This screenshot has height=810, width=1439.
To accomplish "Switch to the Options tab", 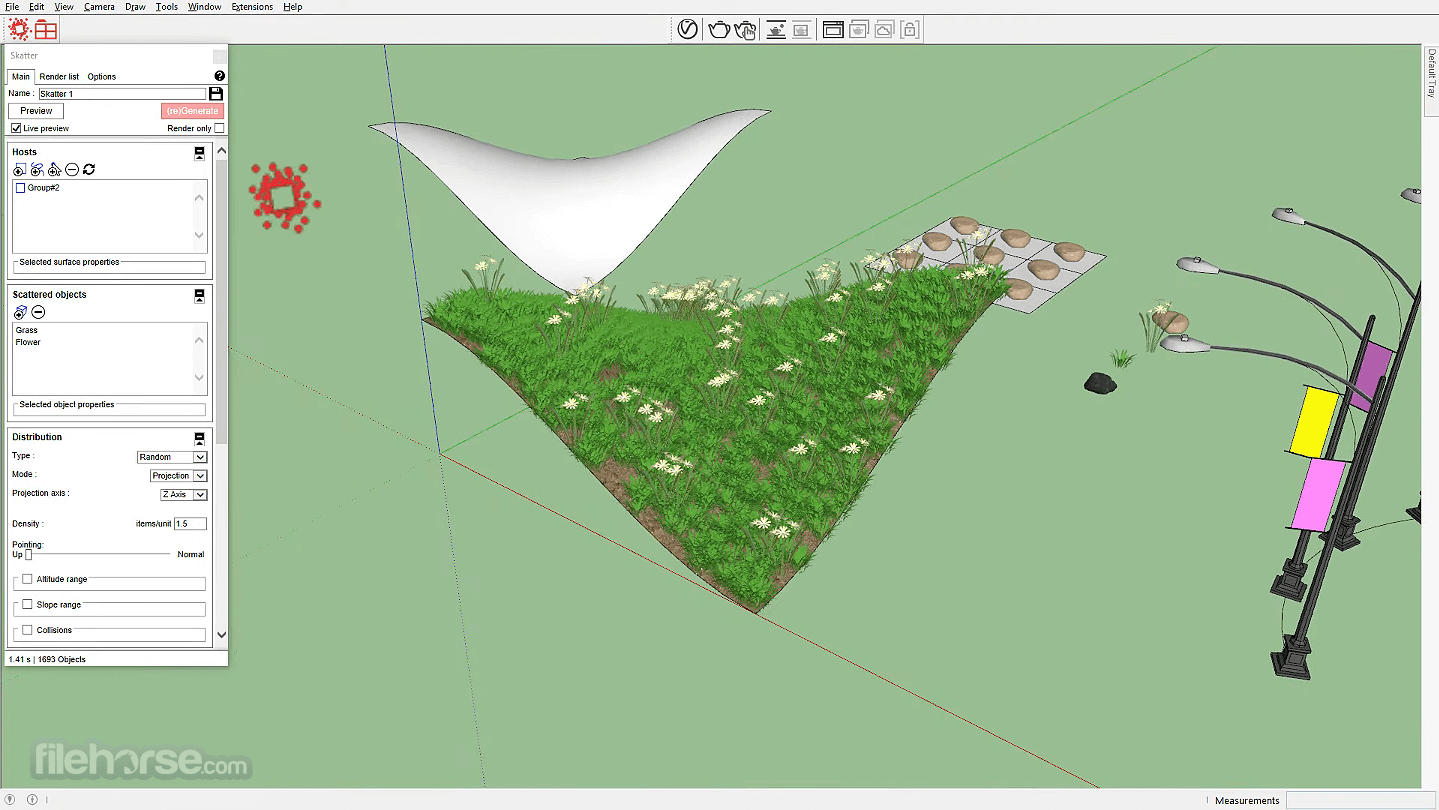I will (102, 76).
